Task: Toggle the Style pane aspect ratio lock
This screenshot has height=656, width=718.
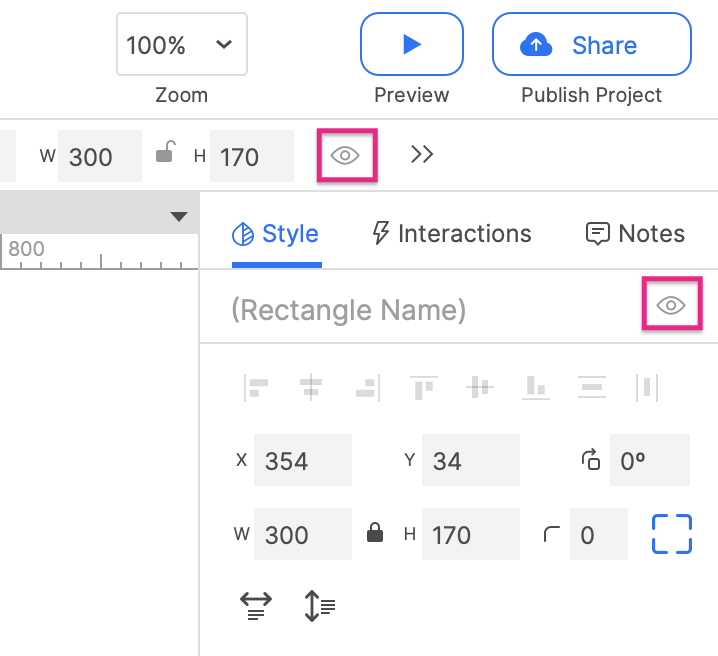Action: 376,533
